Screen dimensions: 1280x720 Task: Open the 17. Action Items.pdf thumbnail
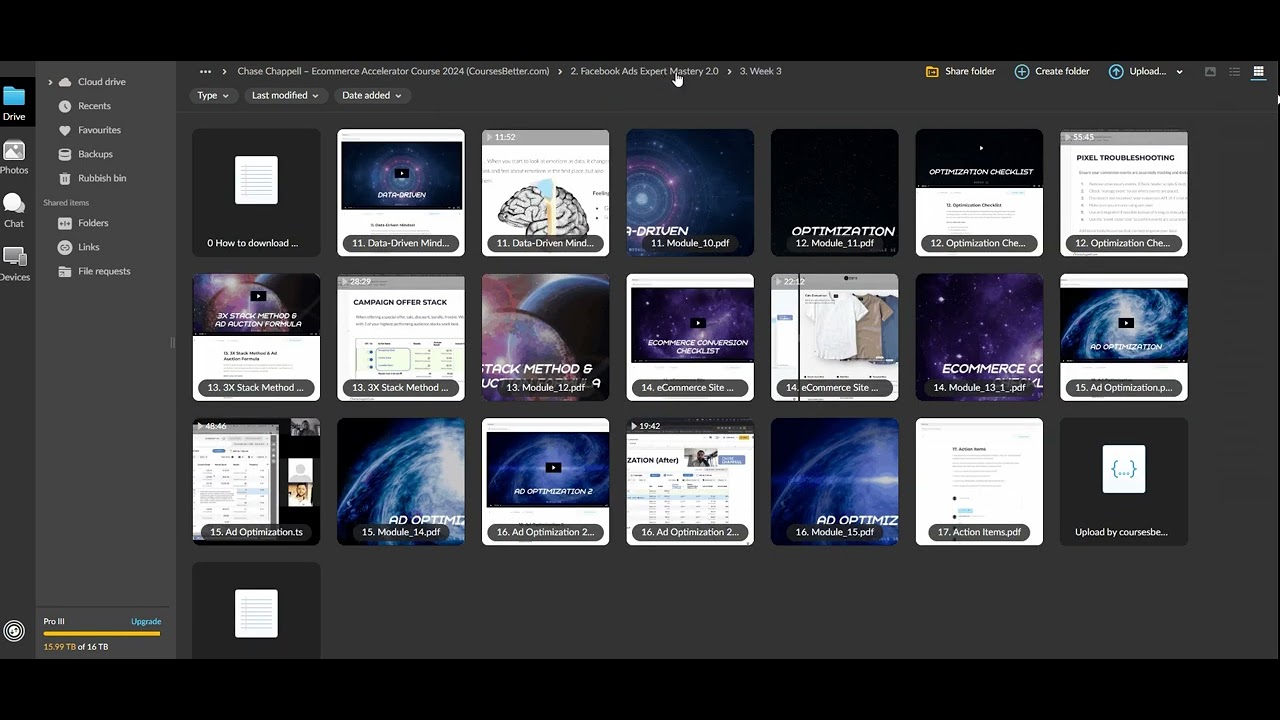click(979, 482)
